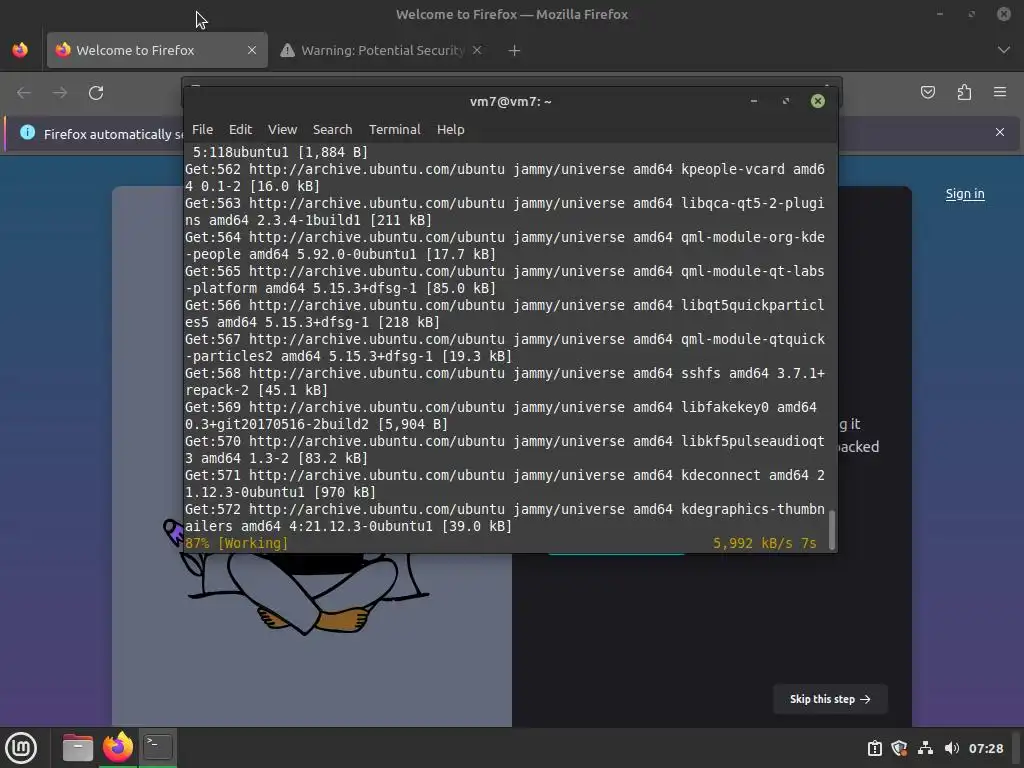
Task: Save page to Pocket
Action: [x=928, y=92]
